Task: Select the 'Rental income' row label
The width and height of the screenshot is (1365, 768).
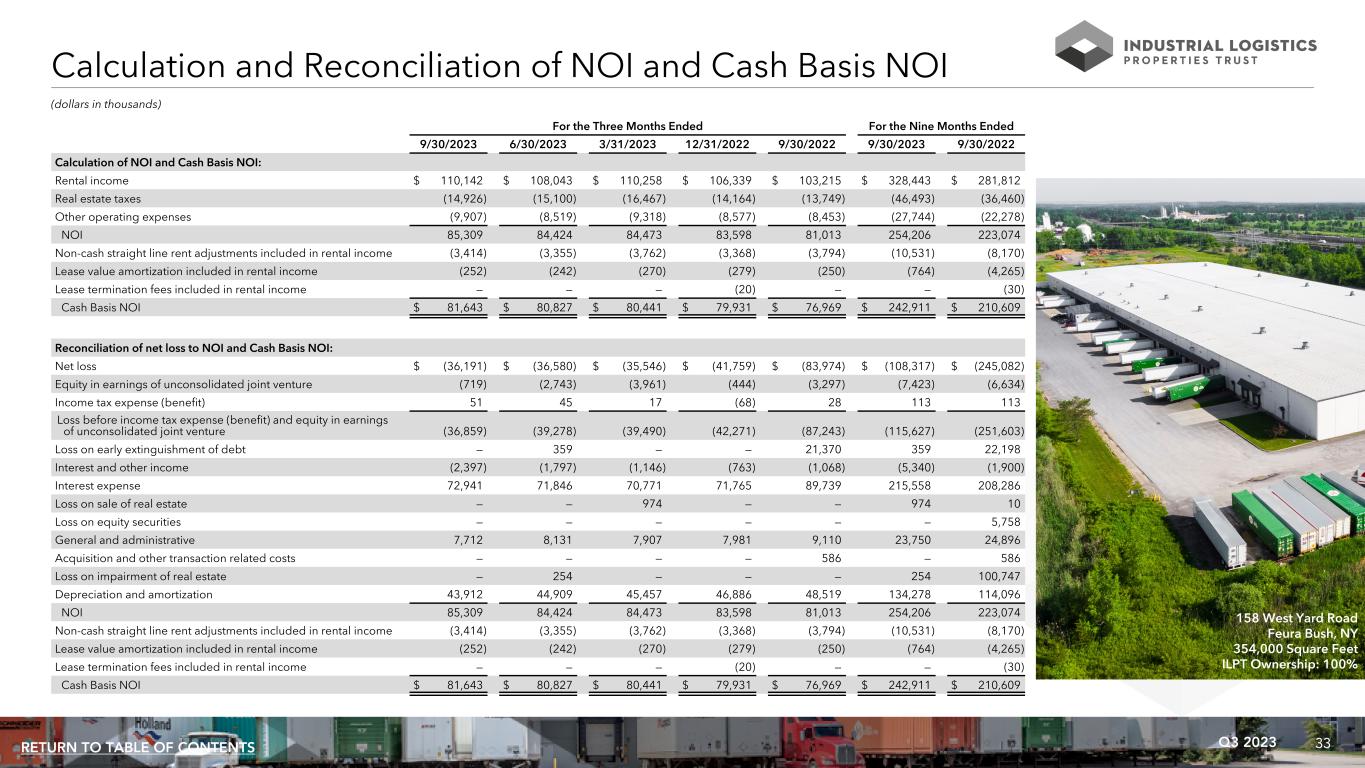Action: (91, 180)
